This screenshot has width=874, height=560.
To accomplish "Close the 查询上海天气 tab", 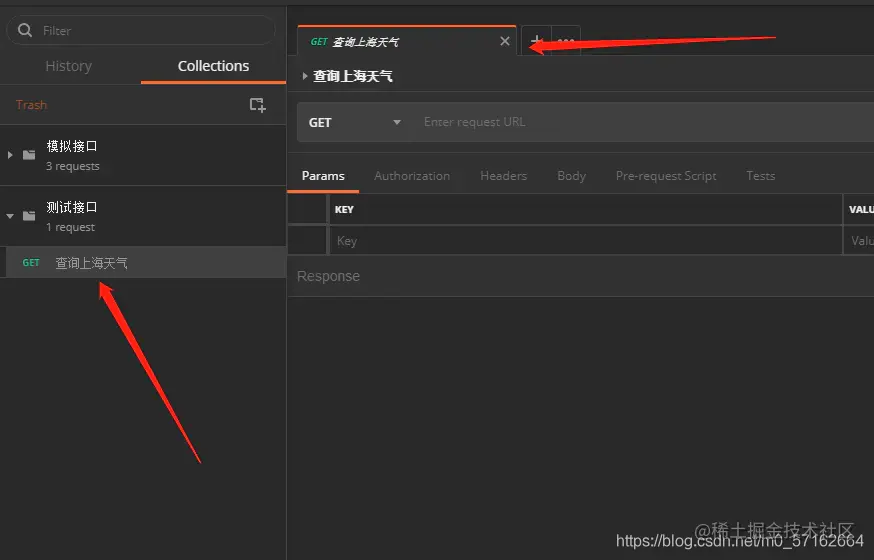I will point(505,41).
